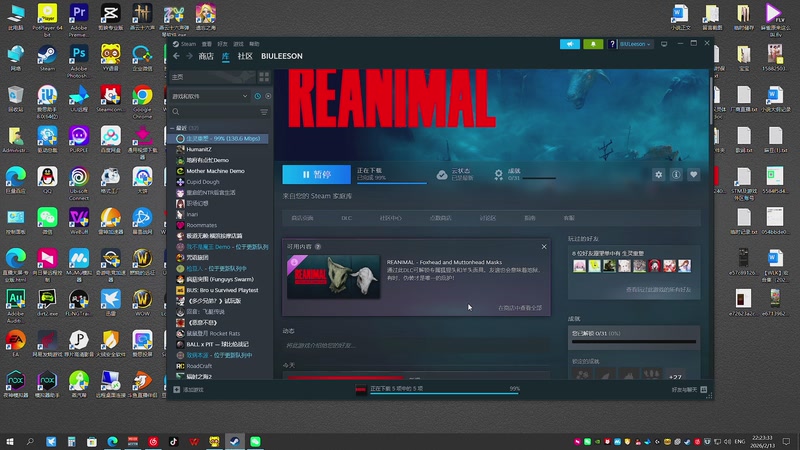Go forward with Steam's forward arrow

(x=189, y=56)
